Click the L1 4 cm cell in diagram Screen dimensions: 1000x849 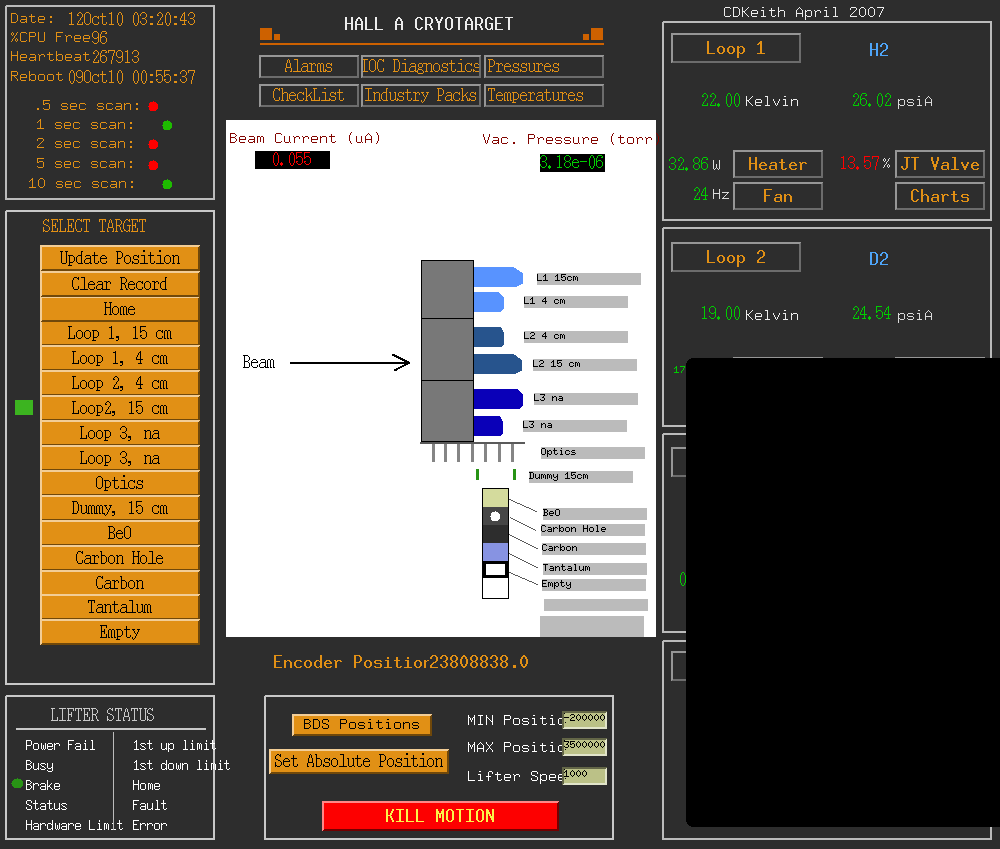[x=489, y=302]
